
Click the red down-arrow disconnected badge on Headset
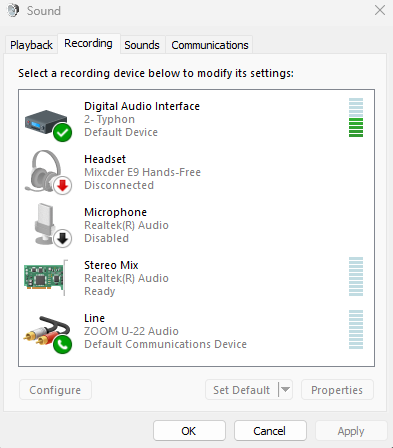tap(62, 185)
